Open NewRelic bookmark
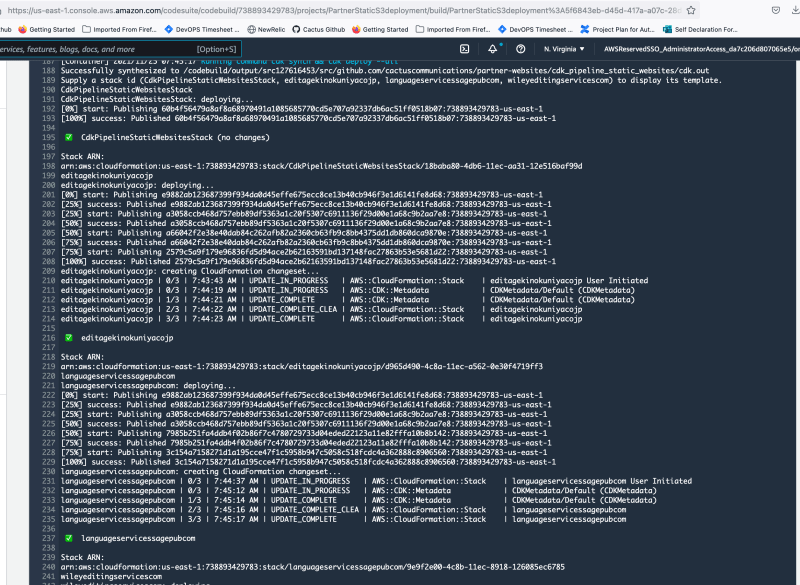The height and width of the screenshot is (585, 800). [x=266, y=30]
